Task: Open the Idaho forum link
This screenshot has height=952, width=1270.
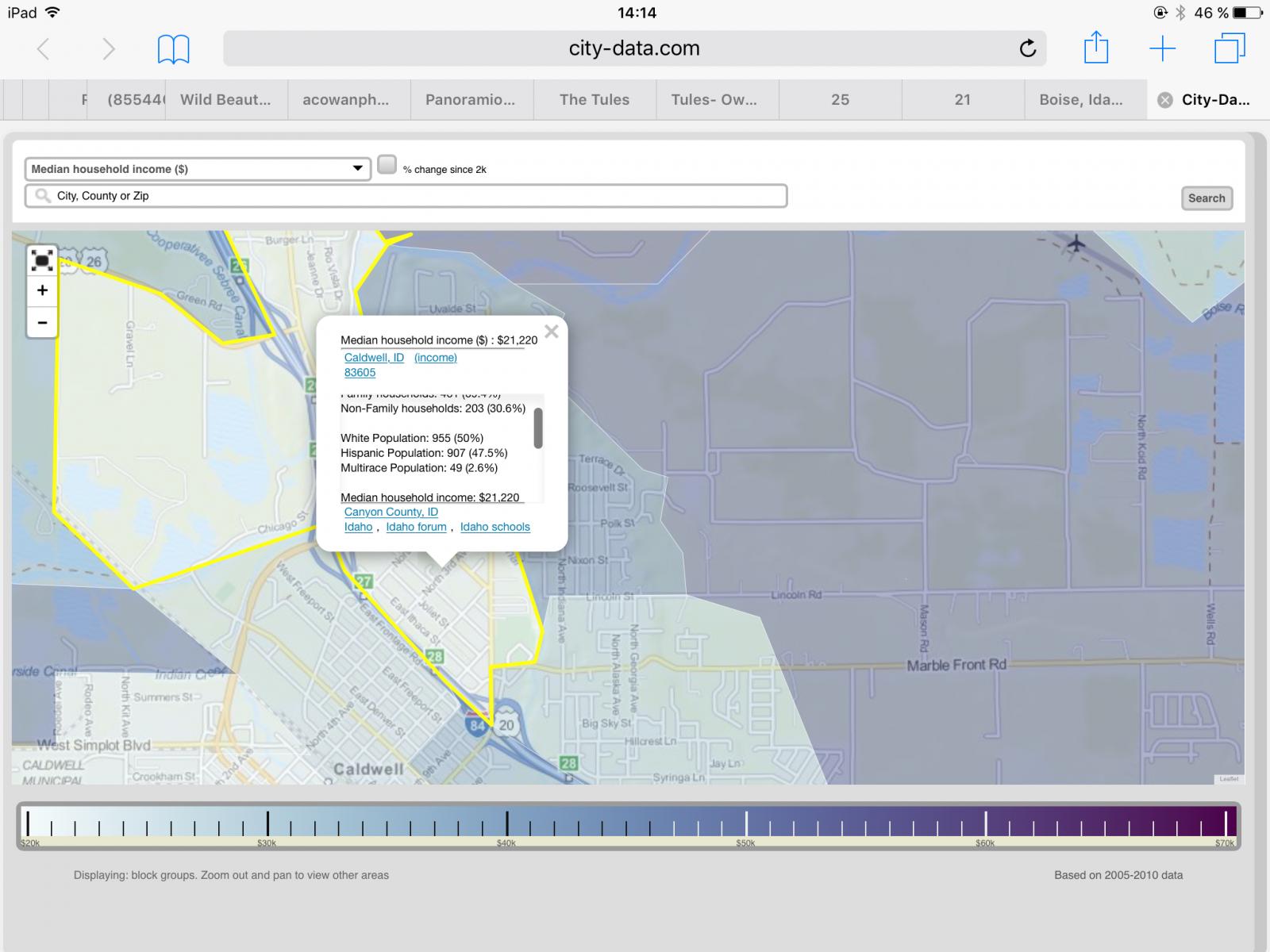Action: point(416,527)
